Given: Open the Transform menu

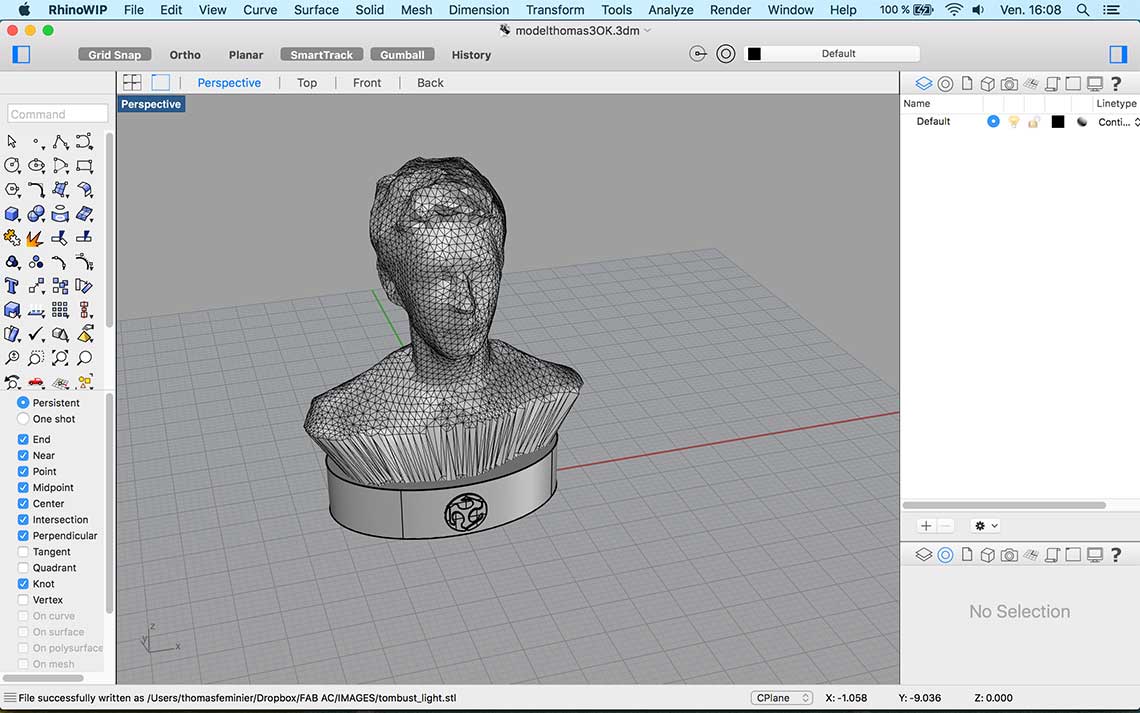Looking at the screenshot, I should tap(555, 10).
